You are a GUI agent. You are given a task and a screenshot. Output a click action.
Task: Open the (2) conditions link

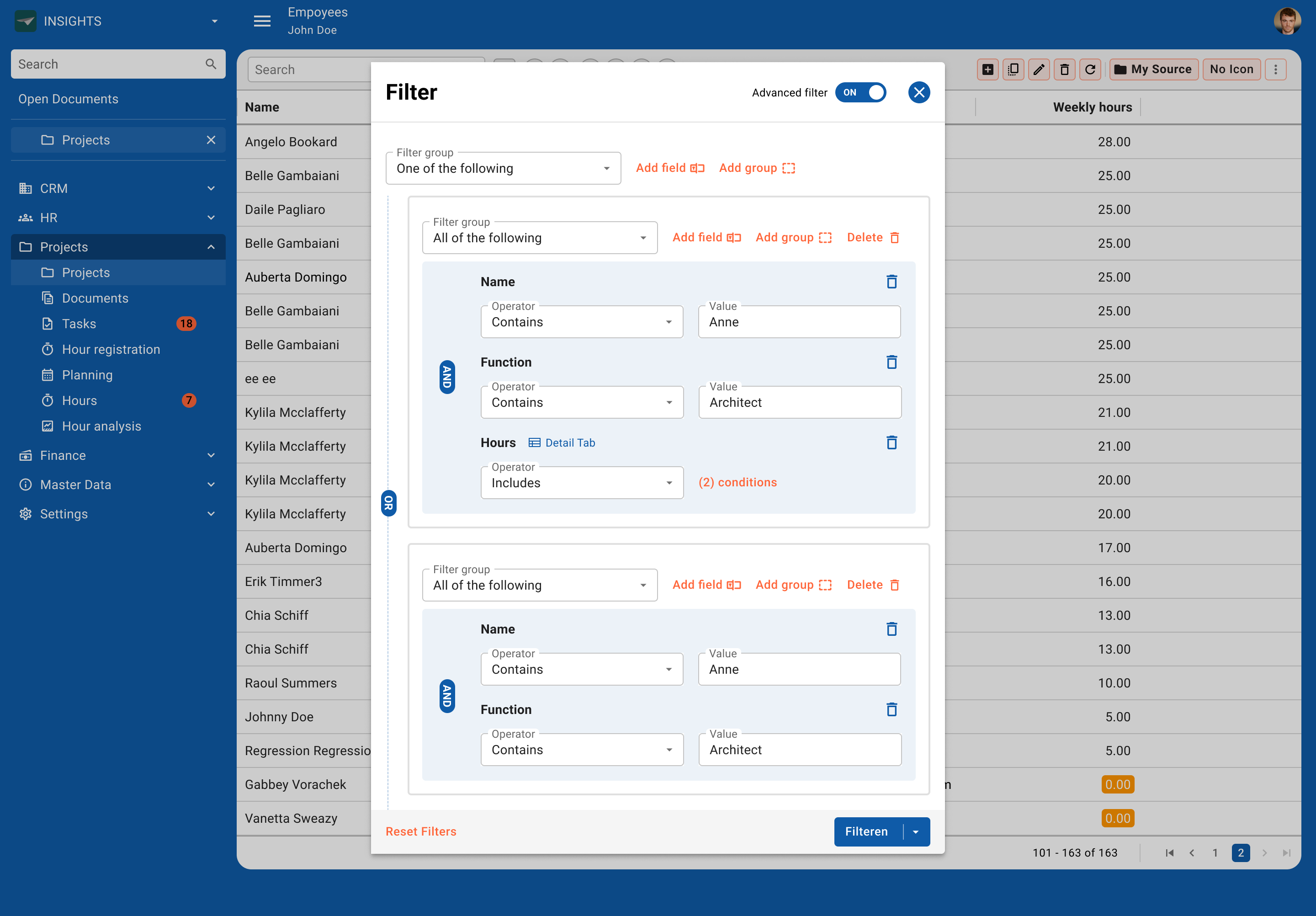(x=738, y=483)
